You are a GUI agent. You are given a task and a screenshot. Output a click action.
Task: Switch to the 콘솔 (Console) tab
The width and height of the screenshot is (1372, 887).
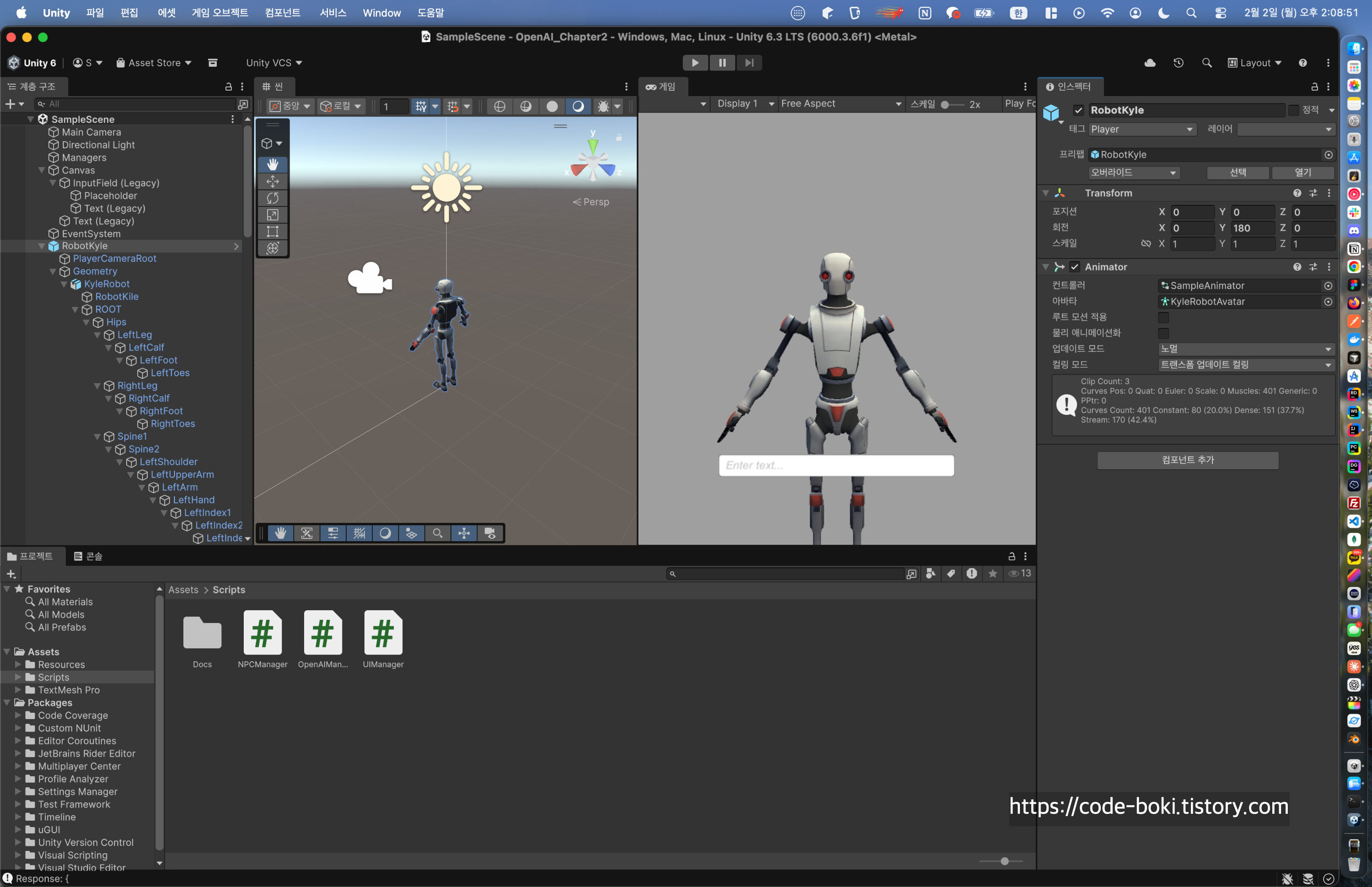click(x=88, y=556)
